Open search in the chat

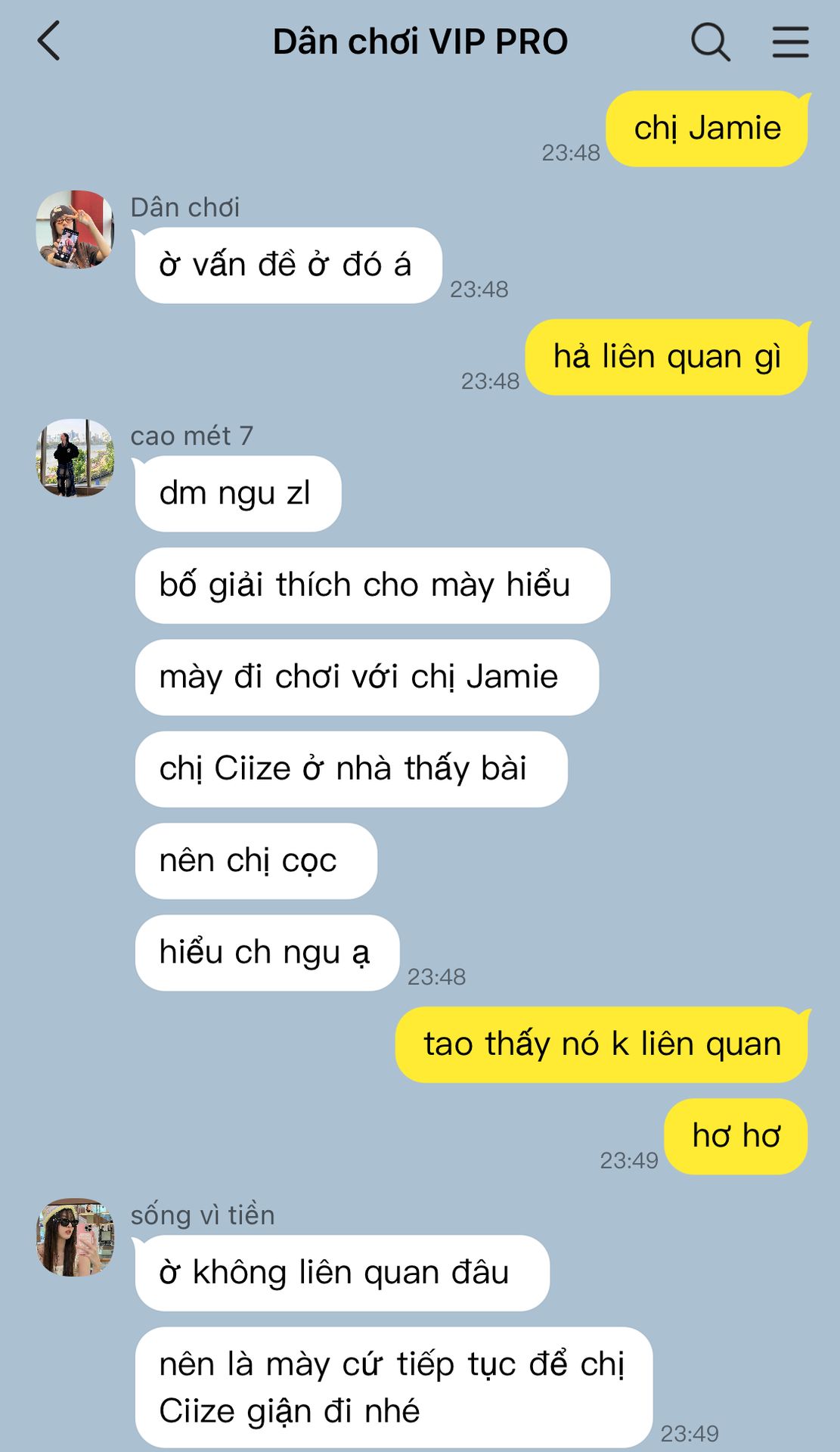711,42
